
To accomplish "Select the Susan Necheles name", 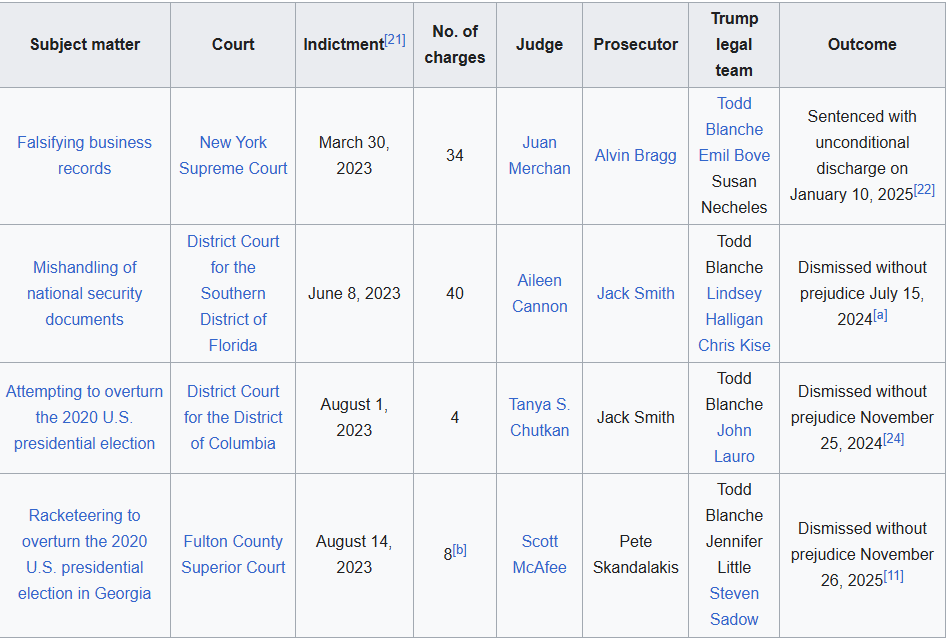I will (x=734, y=194).
